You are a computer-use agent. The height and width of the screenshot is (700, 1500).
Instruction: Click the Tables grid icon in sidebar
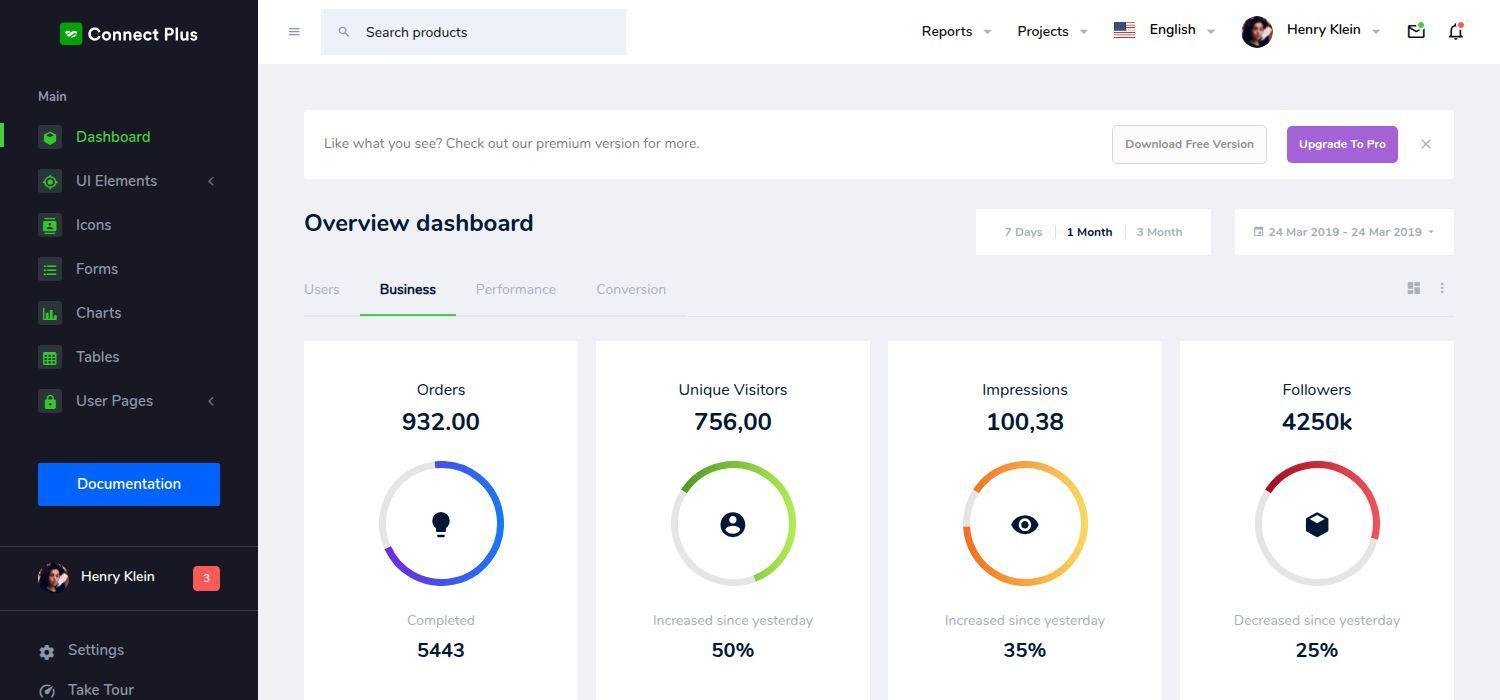click(x=50, y=357)
